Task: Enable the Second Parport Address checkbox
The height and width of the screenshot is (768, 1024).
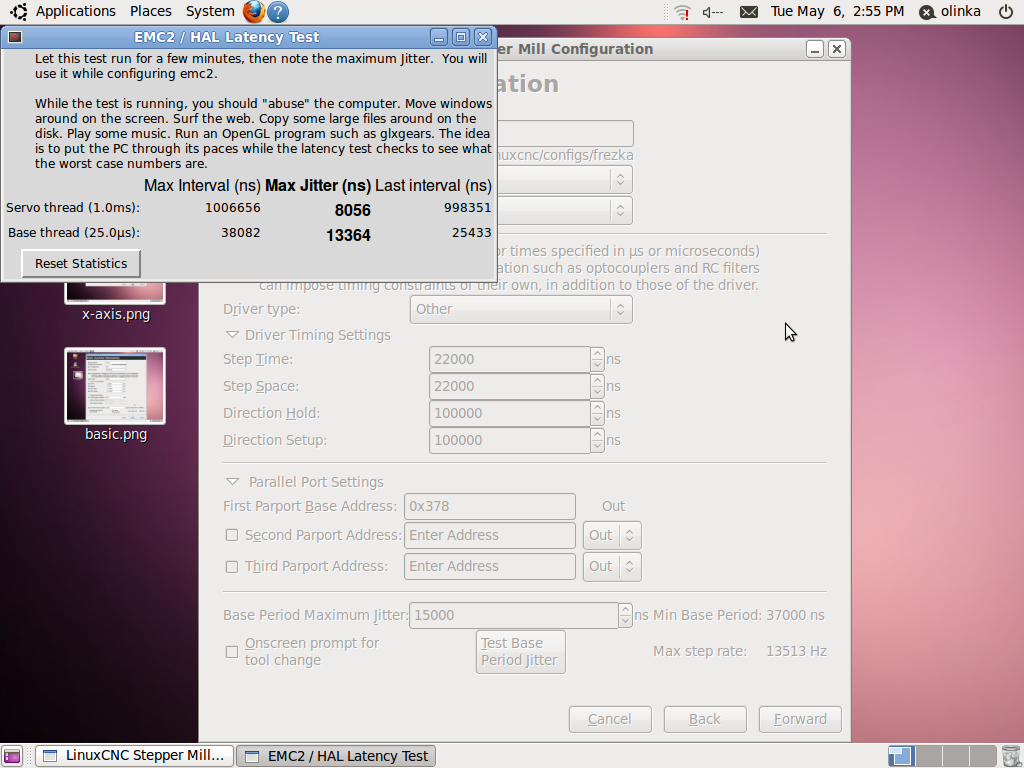Action: 232,535
